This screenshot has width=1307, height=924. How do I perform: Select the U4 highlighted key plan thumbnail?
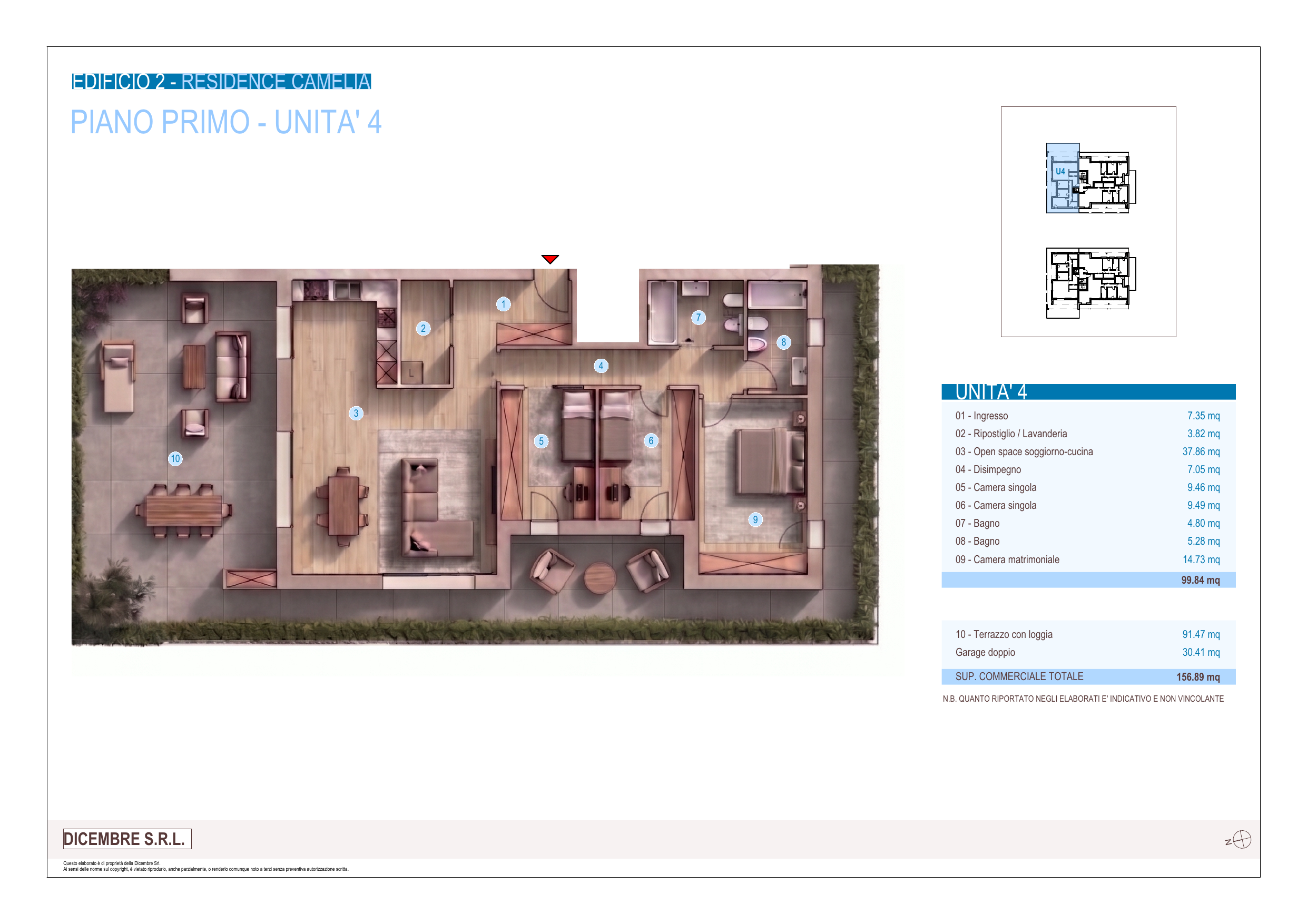(1090, 178)
